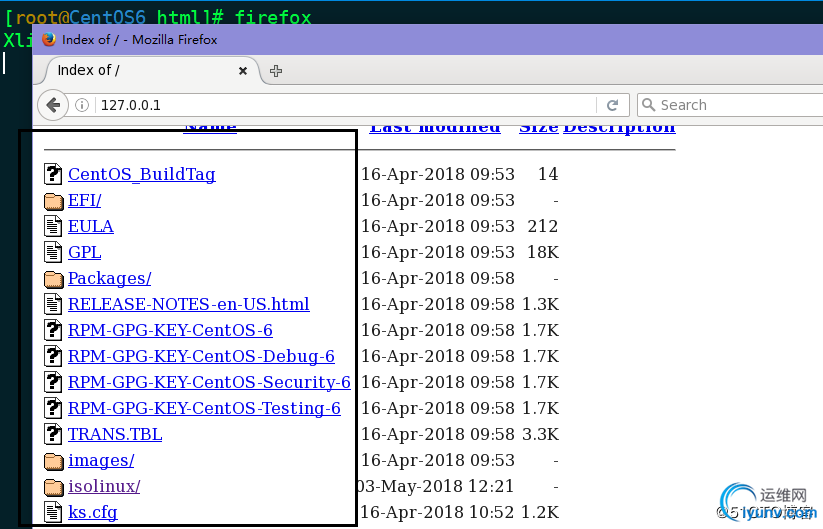Viewport: 823px width, 529px height.
Task: Click the date '03-May-2018 12:21'
Action: pos(436,486)
